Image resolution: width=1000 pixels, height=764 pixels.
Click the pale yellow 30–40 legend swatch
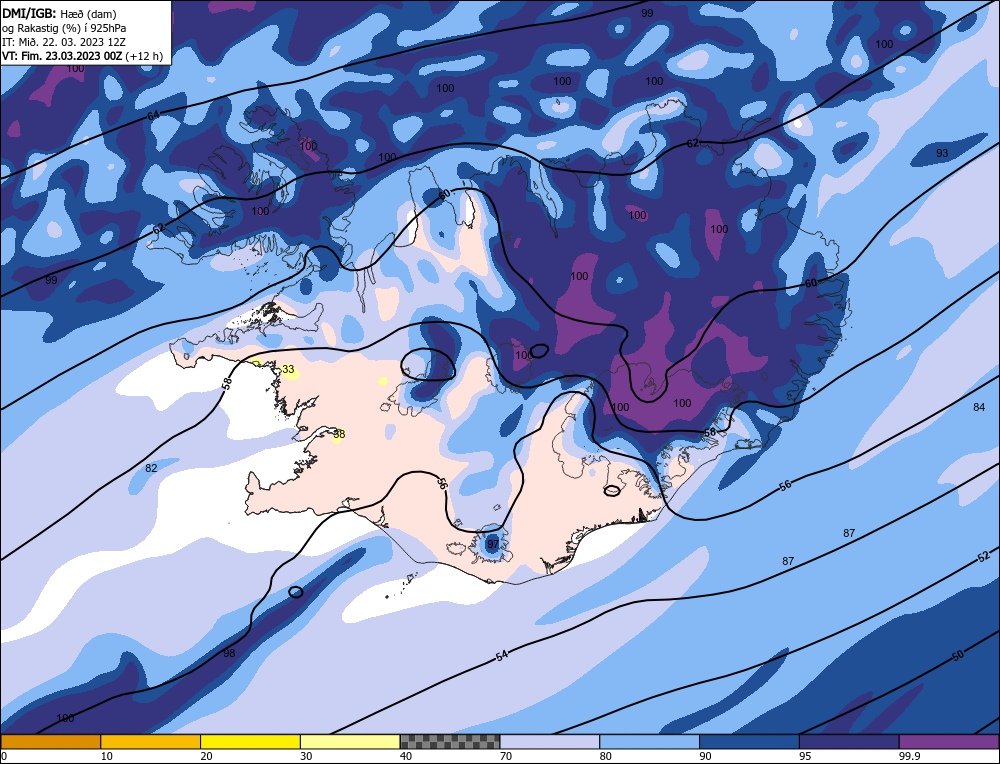pyautogui.click(x=350, y=741)
